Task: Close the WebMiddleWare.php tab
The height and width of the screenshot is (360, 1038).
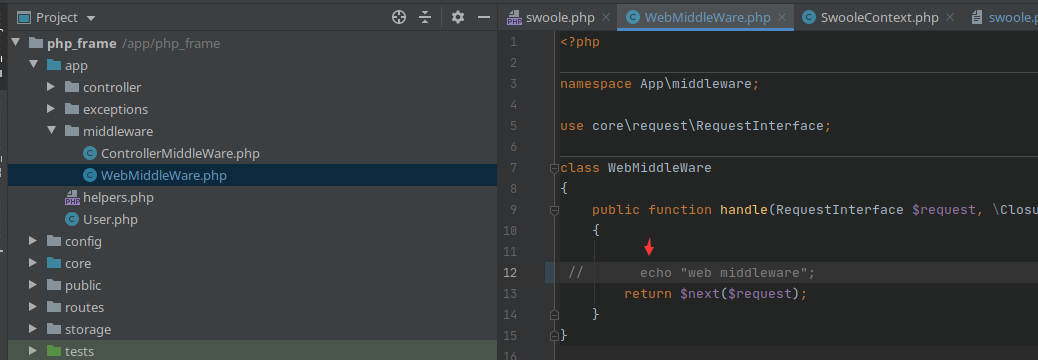Action: click(782, 18)
